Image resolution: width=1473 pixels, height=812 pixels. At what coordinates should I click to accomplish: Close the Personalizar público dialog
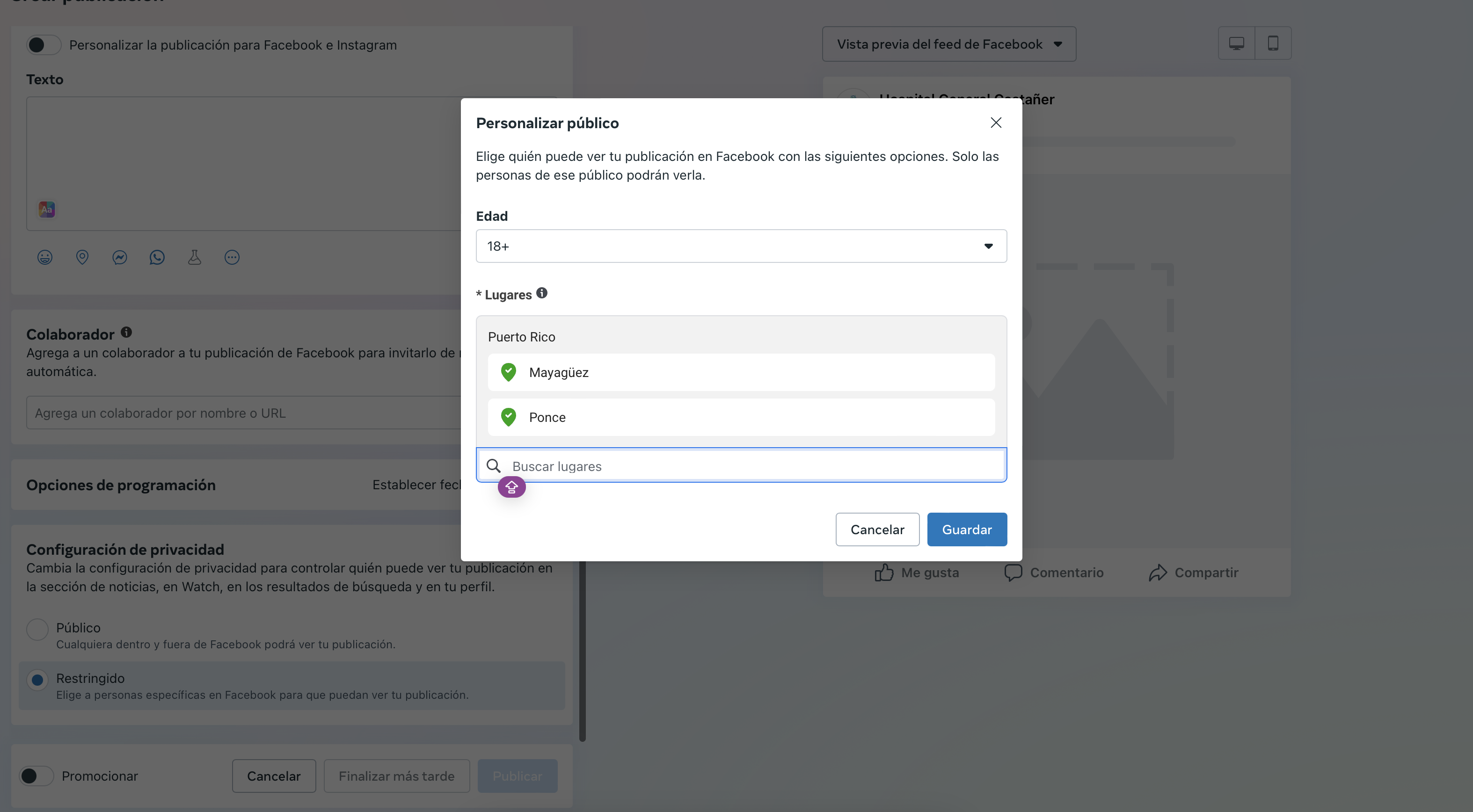[x=996, y=123]
